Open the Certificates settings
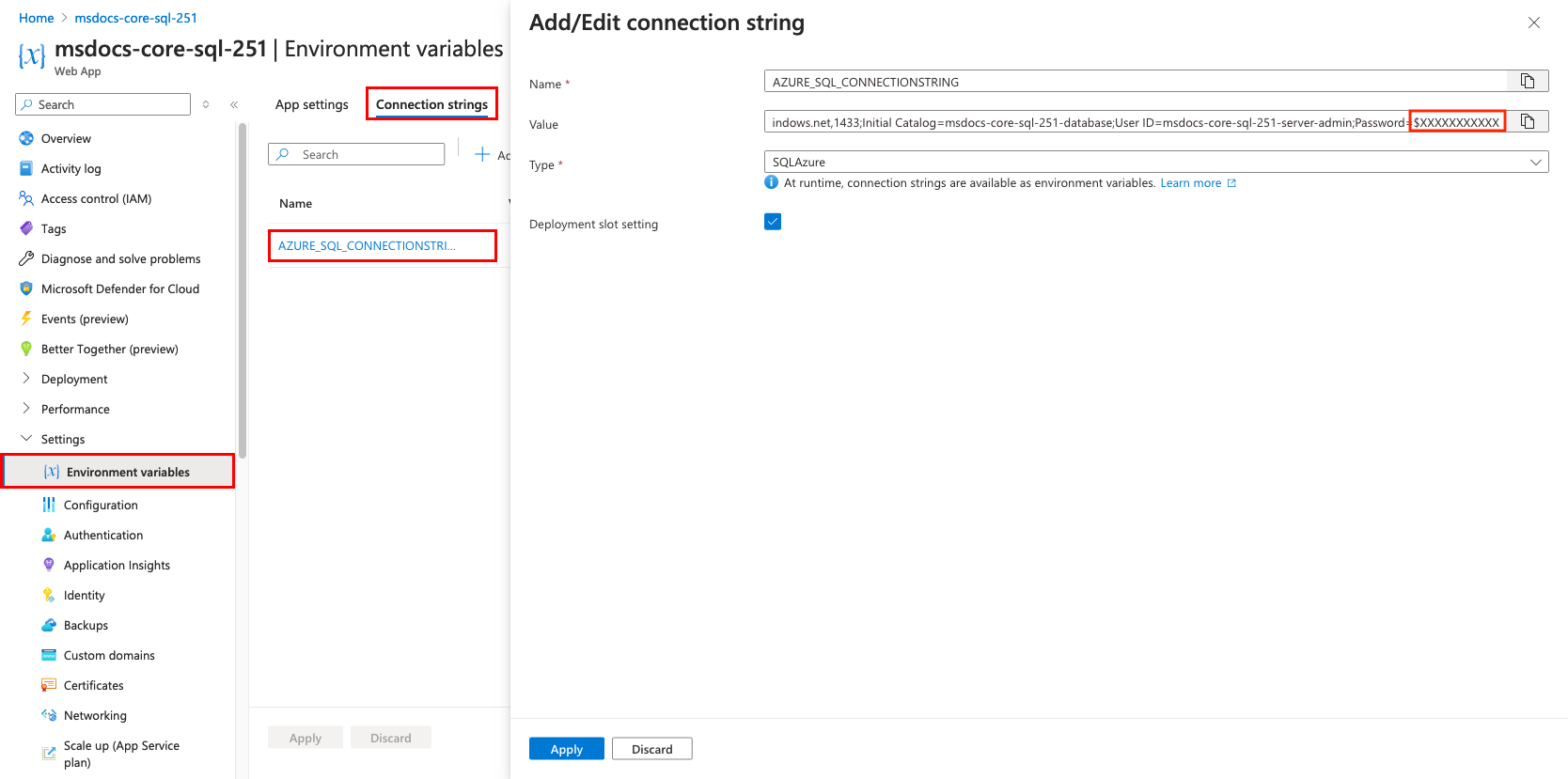This screenshot has width=1568, height=779. pos(92,685)
